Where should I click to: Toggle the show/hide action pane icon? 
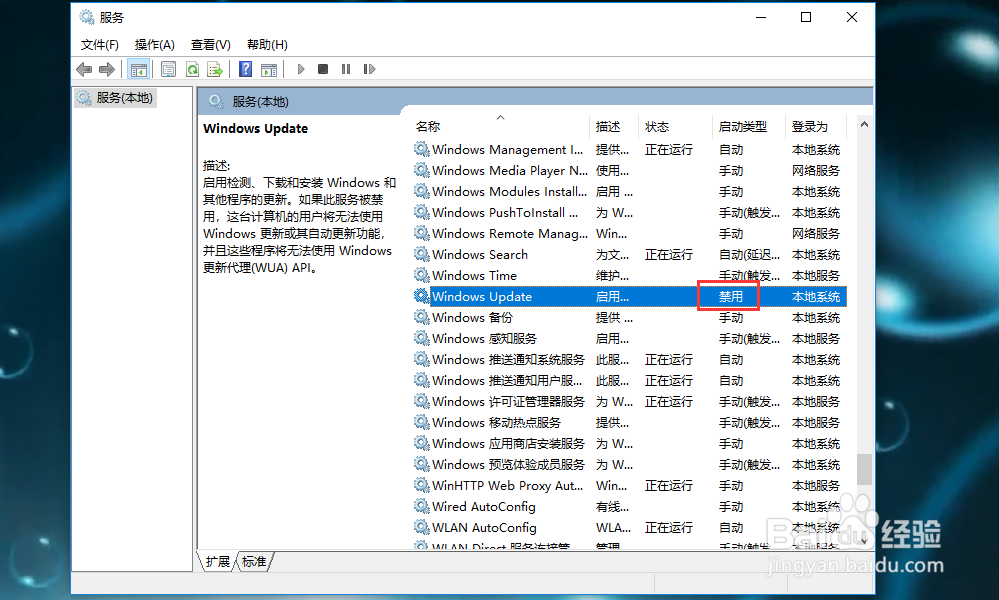pos(269,69)
